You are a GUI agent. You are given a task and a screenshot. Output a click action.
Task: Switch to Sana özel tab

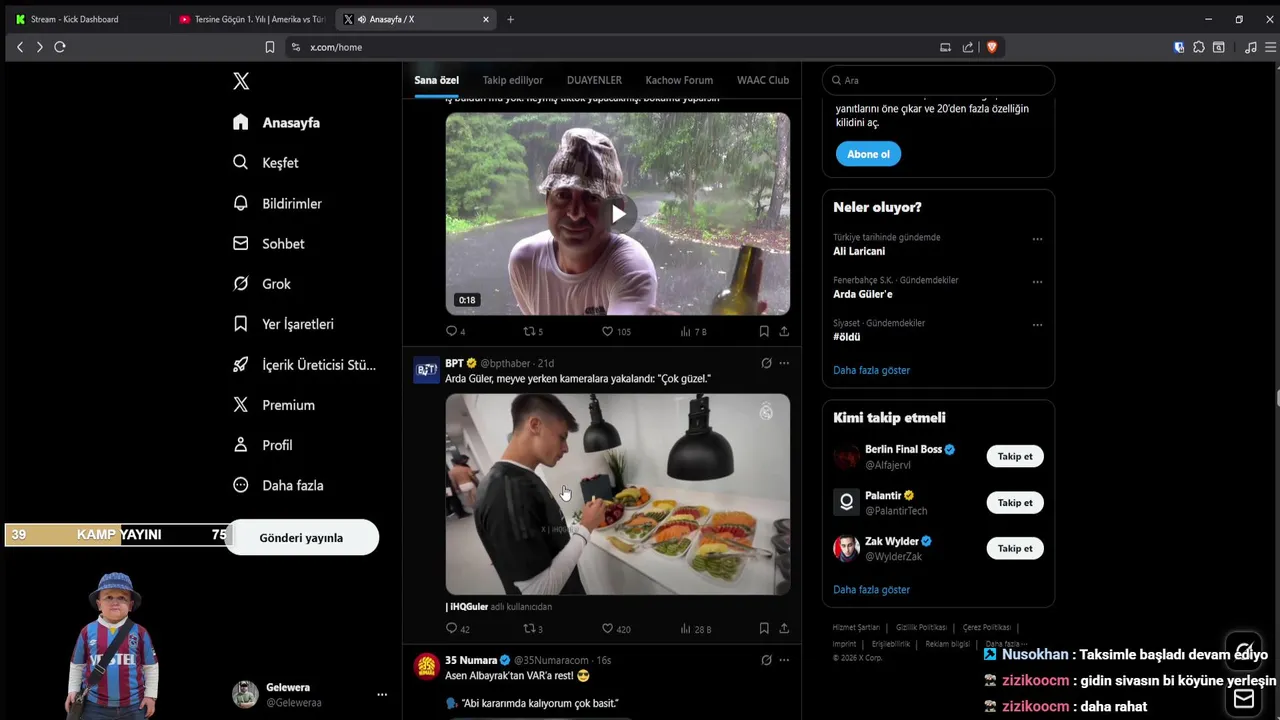coord(437,80)
